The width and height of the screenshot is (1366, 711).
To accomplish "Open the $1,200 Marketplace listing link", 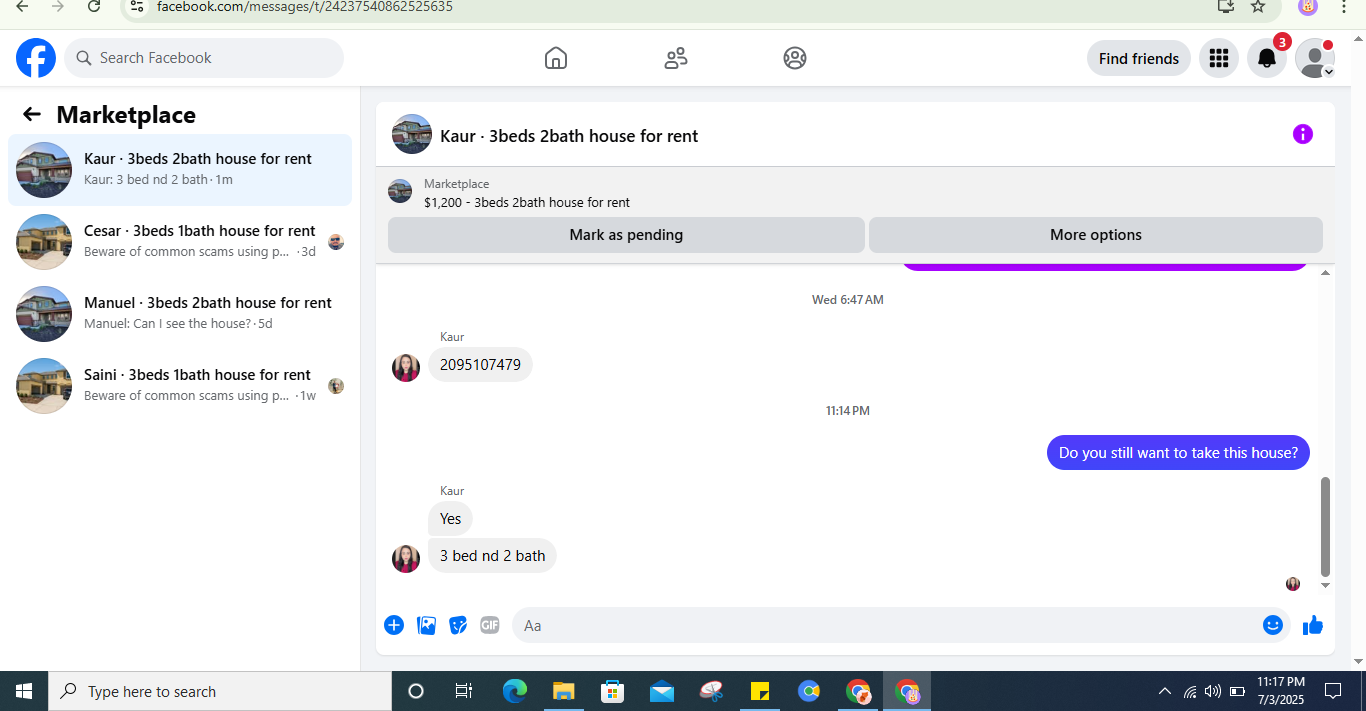I will click(527, 202).
